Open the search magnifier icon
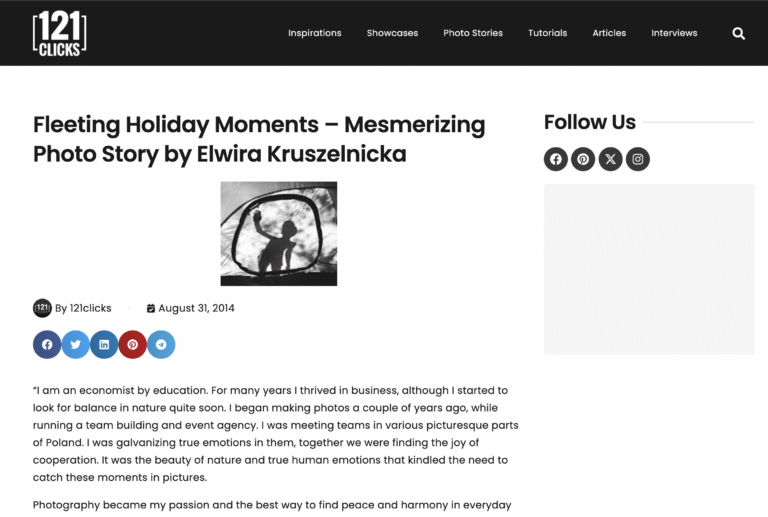 pyautogui.click(x=738, y=33)
